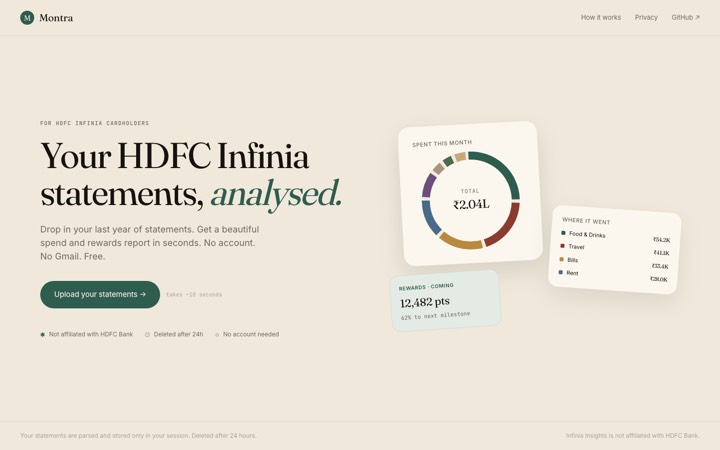This screenshot has width=720, height=450.
Task: Click the star icon before Not affiliated
Action: [43, 335]
